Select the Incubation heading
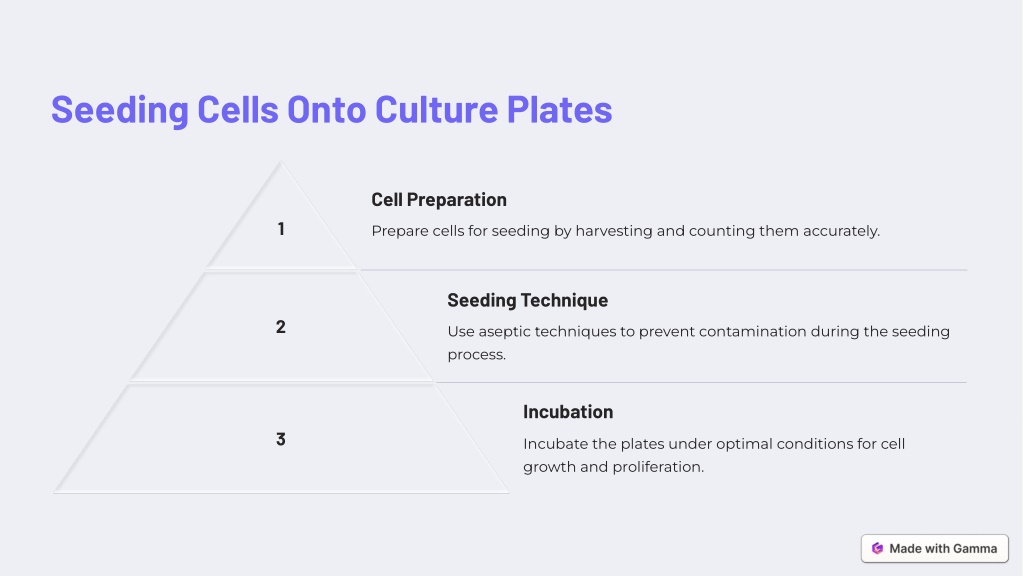Screen dimensions: 1023x576 click(568, 412)
